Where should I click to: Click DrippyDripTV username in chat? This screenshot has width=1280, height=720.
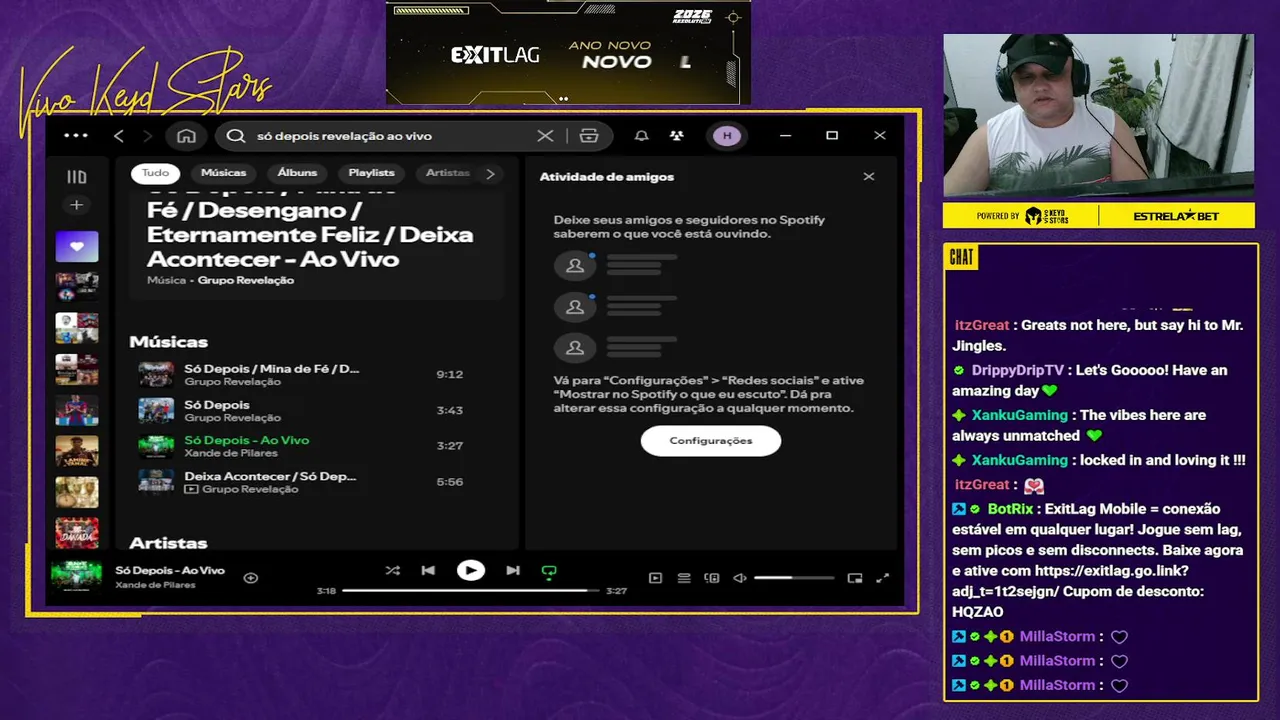(x=1018, y=370)
